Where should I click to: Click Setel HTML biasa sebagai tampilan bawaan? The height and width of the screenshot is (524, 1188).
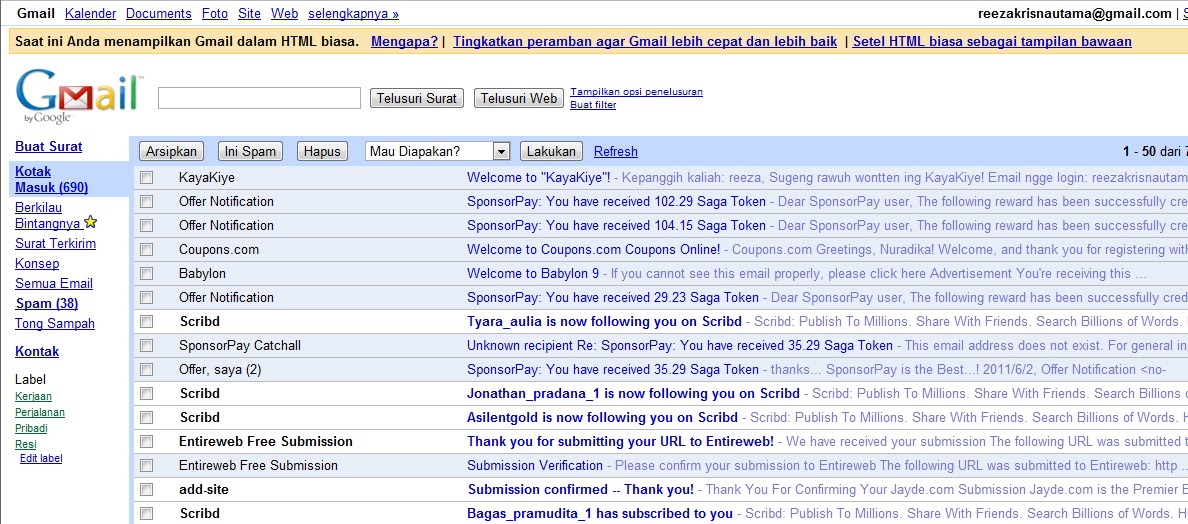[x=992, y=42]
